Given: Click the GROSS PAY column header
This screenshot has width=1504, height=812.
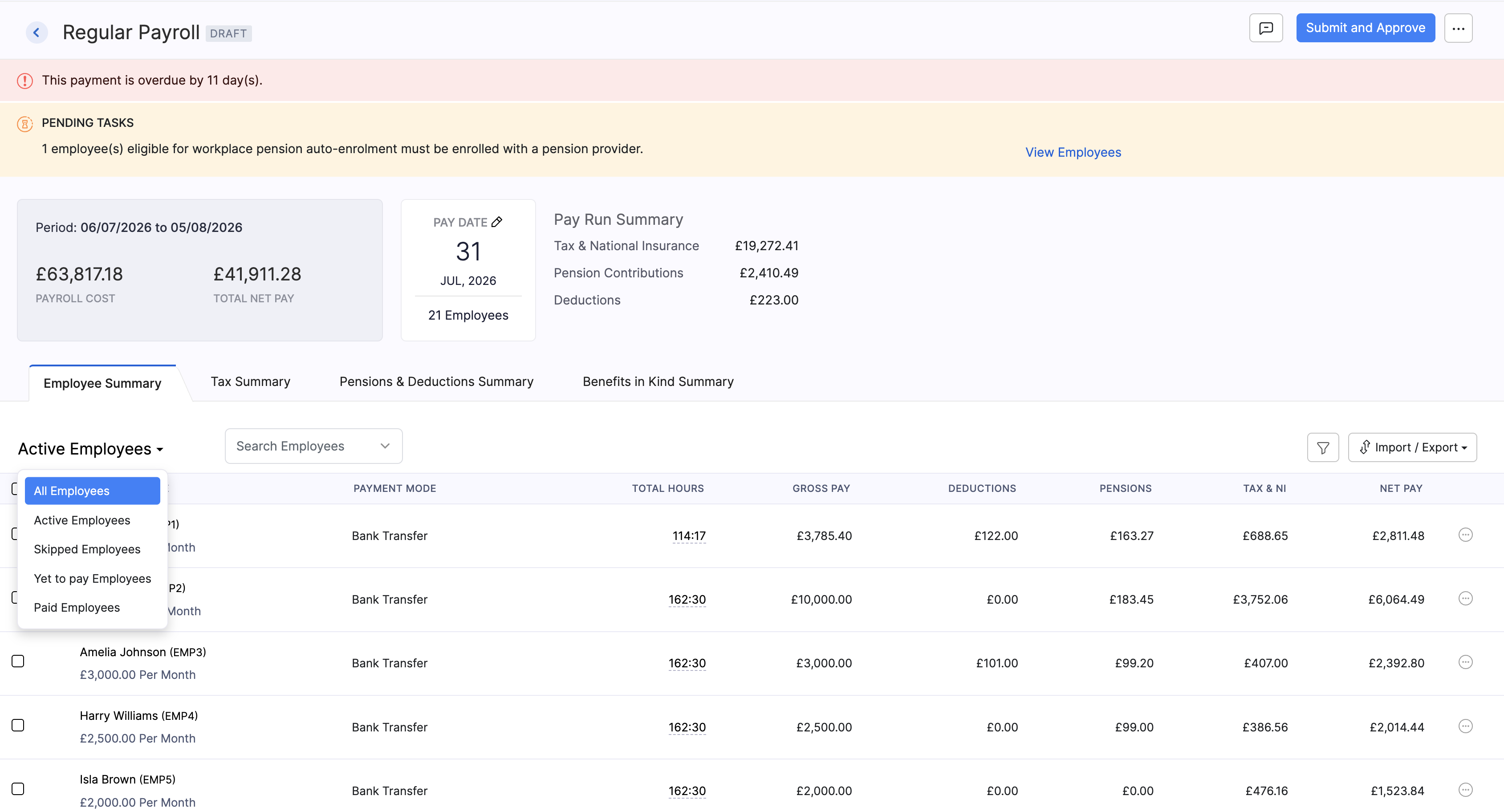Looking at the screenshot, I should click(821, 489).
